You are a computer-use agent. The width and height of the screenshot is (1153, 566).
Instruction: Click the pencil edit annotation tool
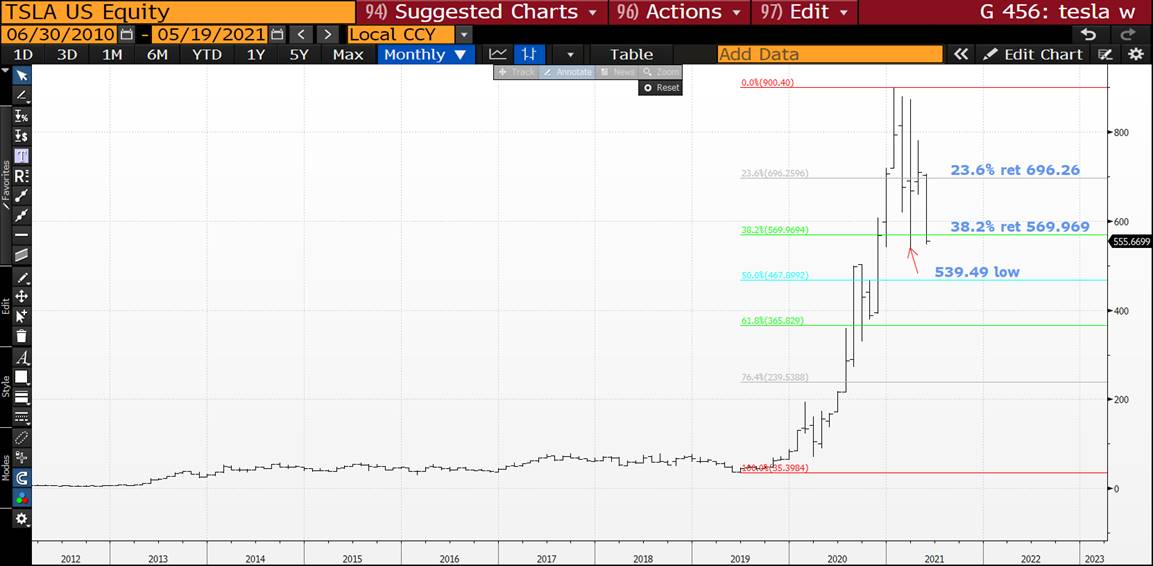click(21, 277)
